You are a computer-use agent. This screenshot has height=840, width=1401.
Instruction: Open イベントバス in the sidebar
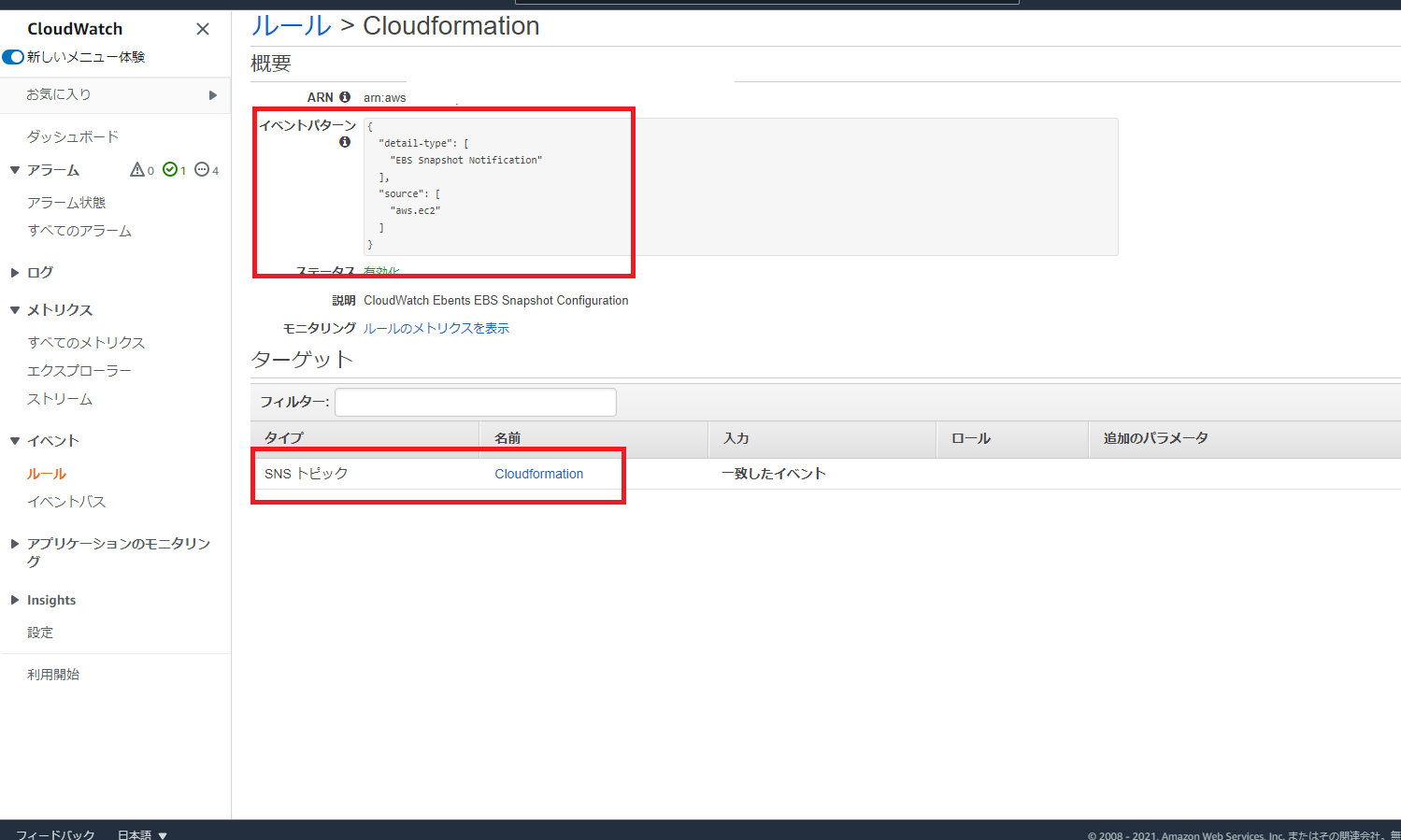(x=66, y=502)
